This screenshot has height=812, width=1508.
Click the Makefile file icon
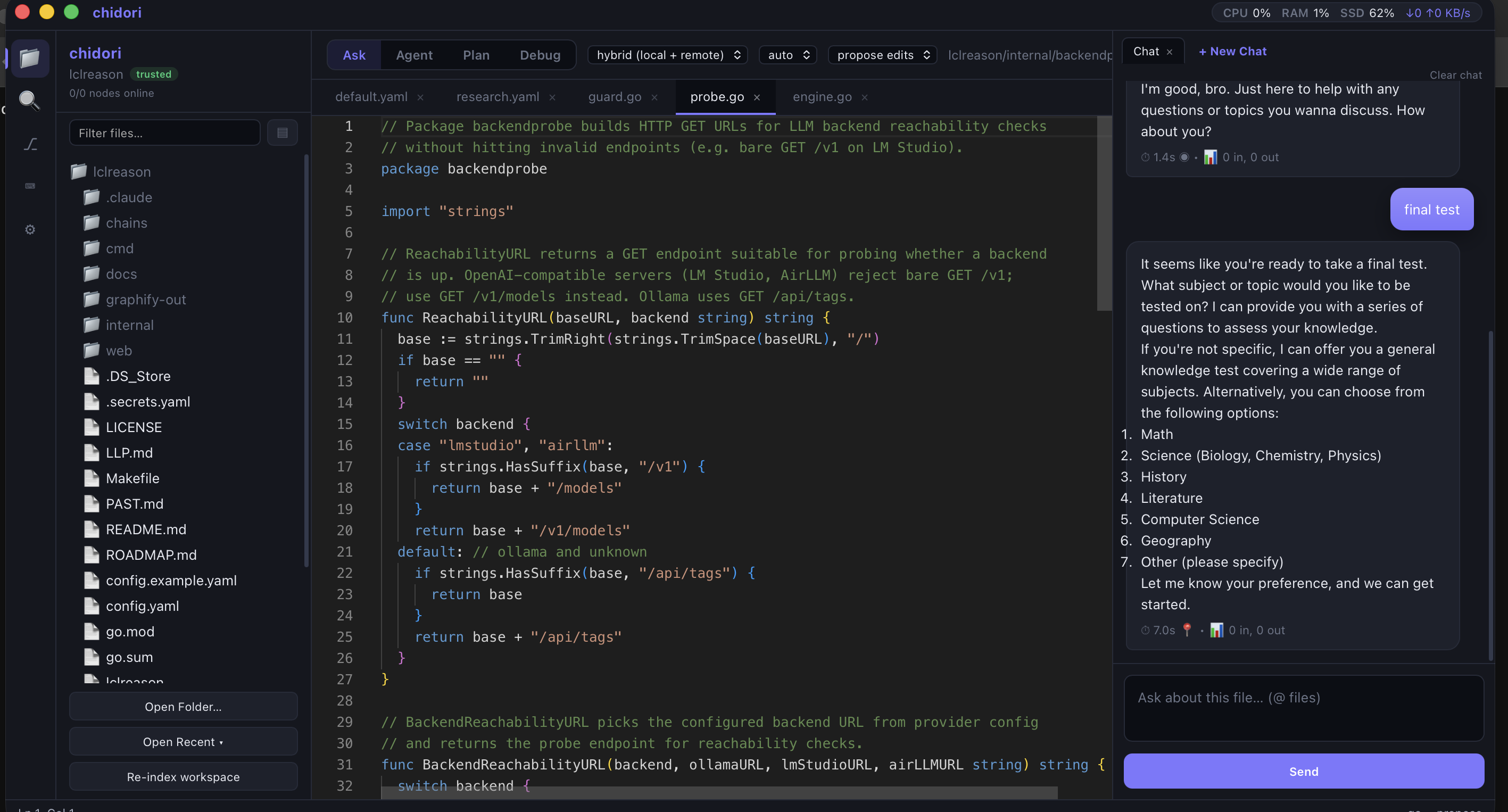[92, 478]
